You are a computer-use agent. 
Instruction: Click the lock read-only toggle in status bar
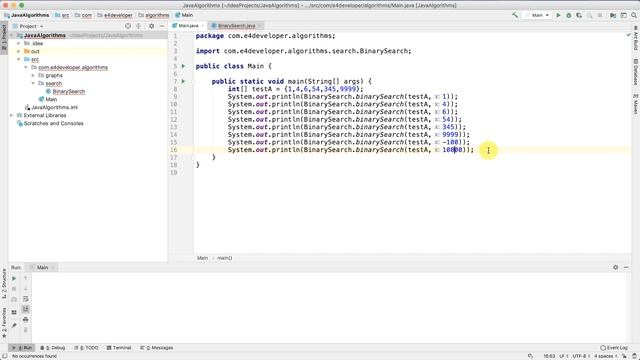[x=624, y=356]
